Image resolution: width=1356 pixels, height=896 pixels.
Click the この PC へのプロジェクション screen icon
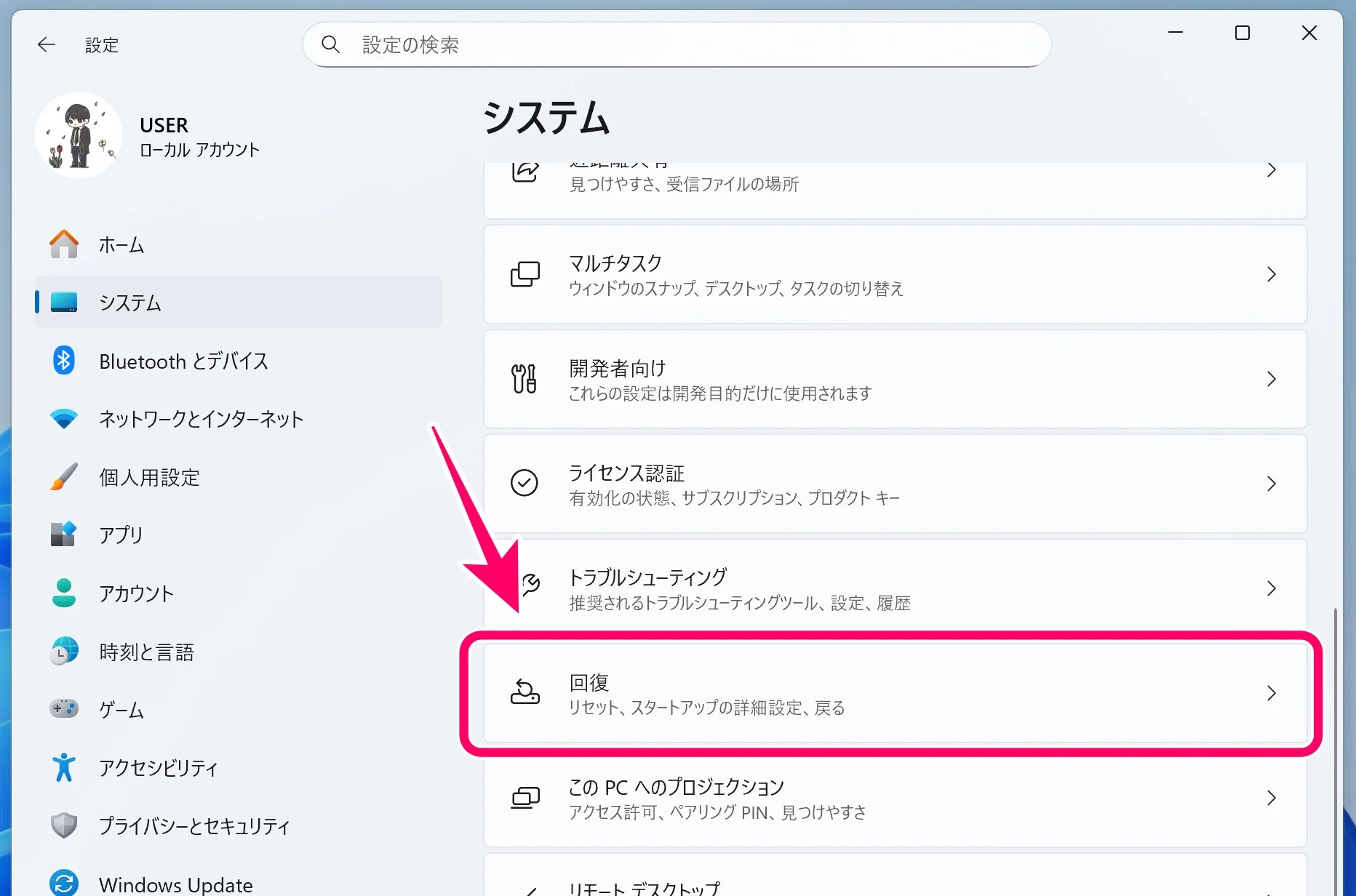(525, 798)
